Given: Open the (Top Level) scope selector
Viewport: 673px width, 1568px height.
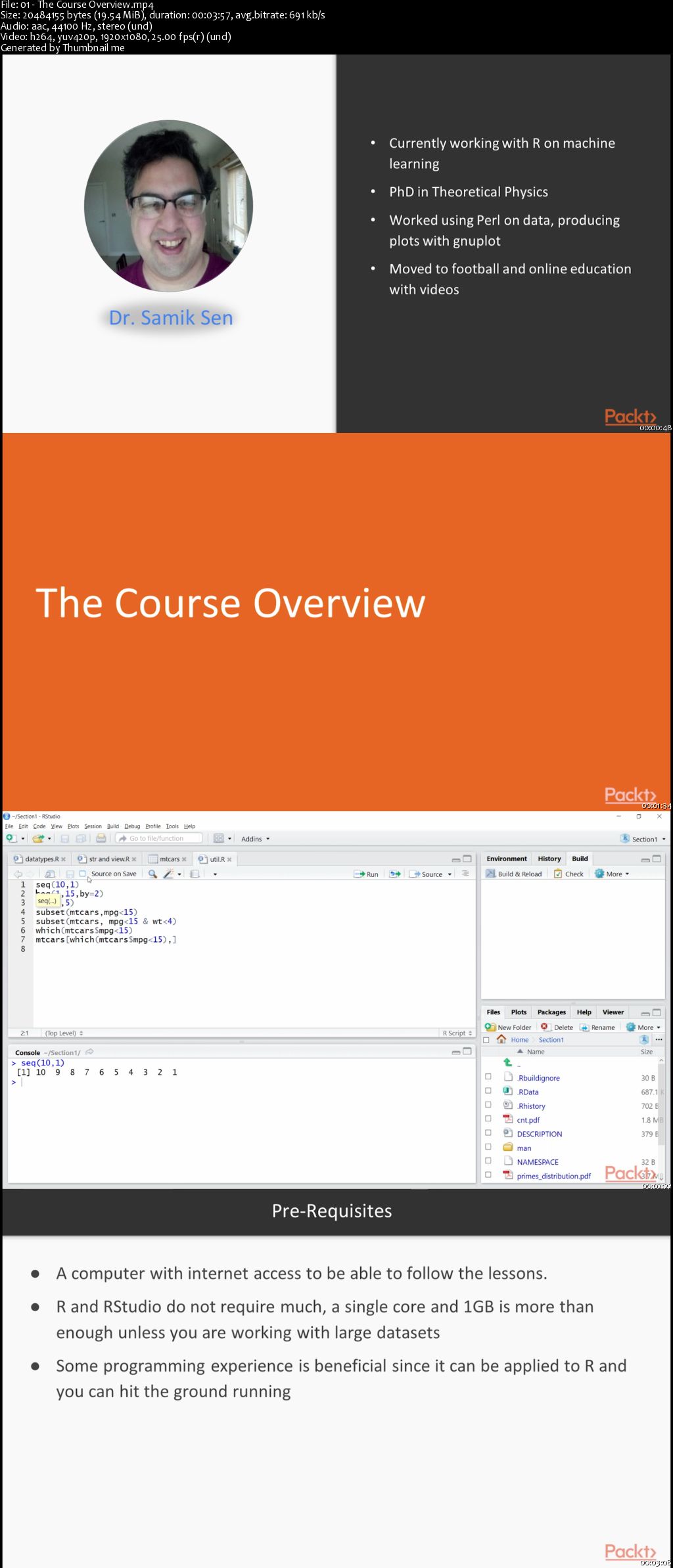Looking at the screenshot, I should [x=64, y=1033].
